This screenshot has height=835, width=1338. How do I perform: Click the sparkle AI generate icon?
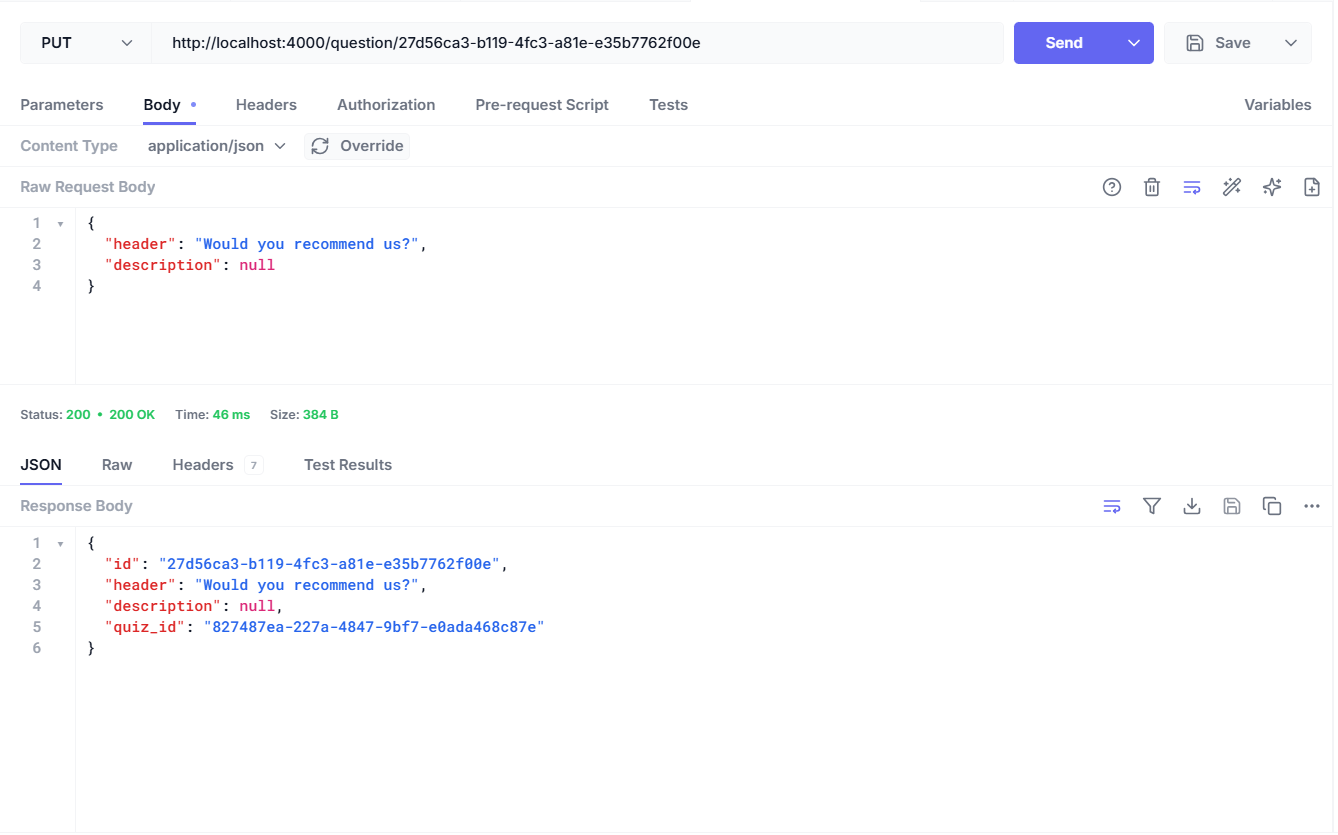pyautogui.click(x=1271, y=187)
